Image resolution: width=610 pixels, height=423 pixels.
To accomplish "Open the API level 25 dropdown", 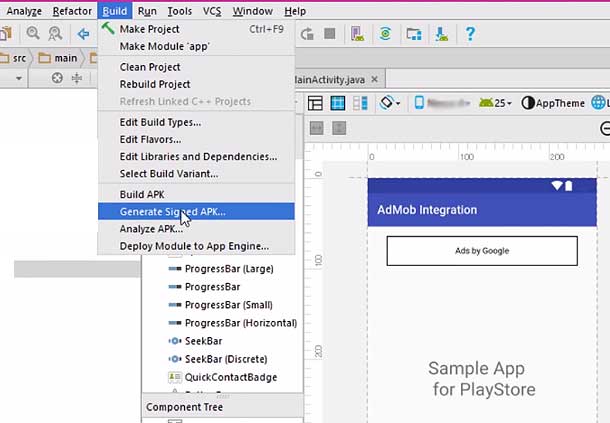I will (495, 103).
